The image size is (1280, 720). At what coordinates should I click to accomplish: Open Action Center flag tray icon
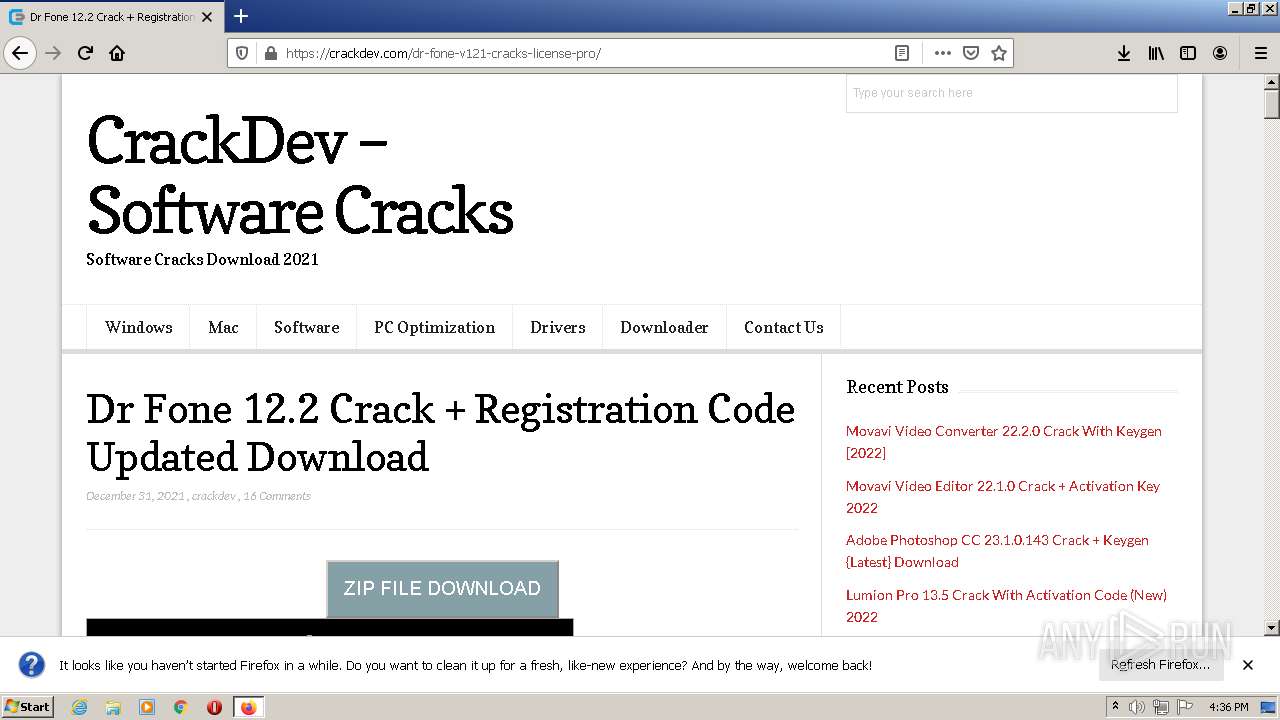pos(1185,707)
